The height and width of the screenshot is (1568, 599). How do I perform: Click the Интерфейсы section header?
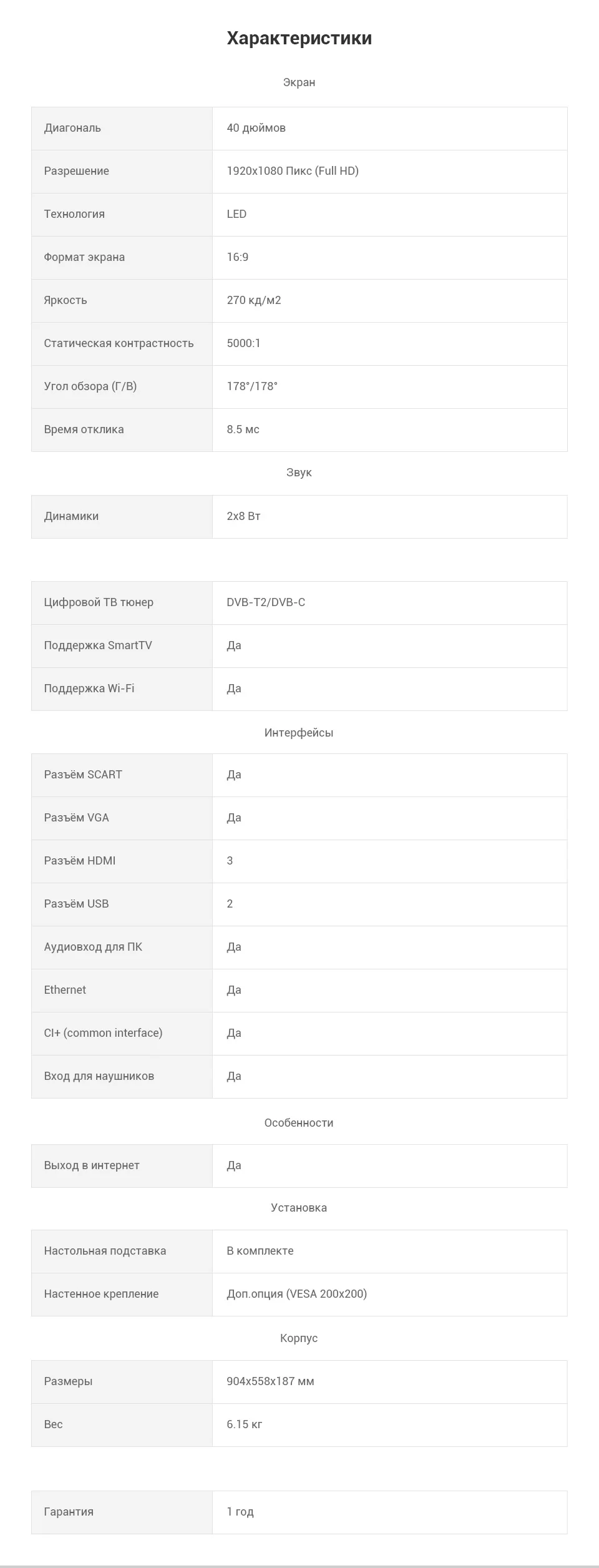(299, 733)
